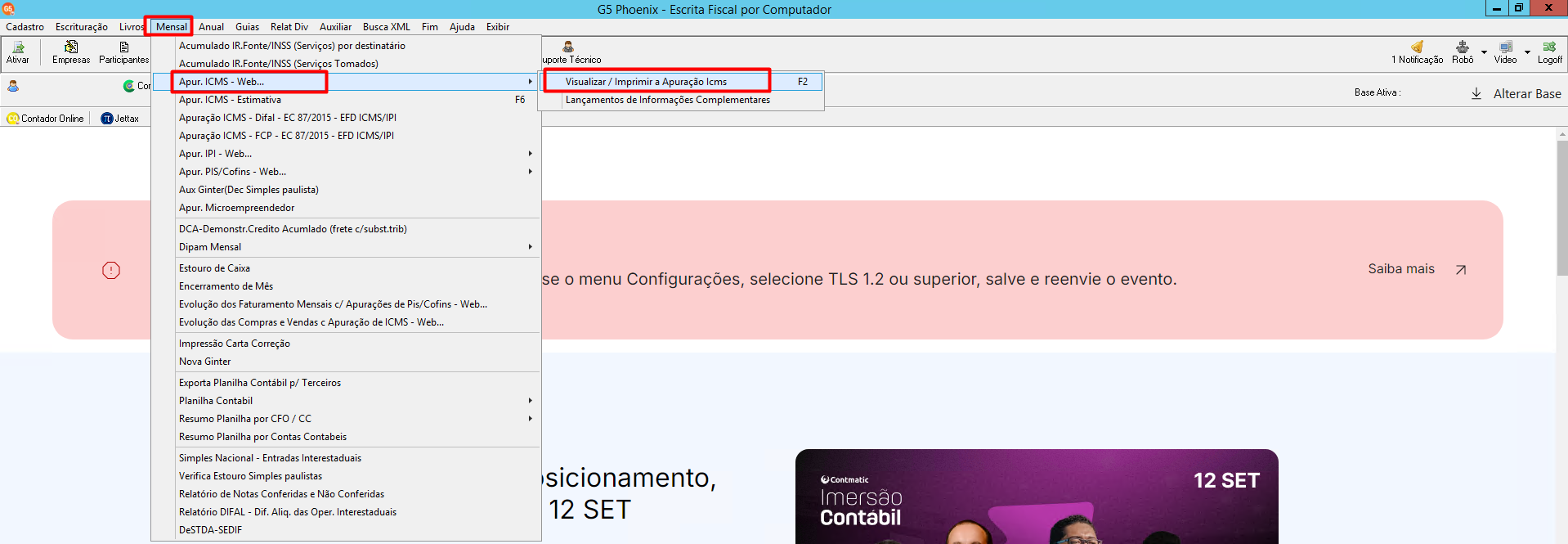The width and height of the screenshot is (1568, 544).
Task: Click the Saiba mais arrow icon
Action: click(1461, 269)
